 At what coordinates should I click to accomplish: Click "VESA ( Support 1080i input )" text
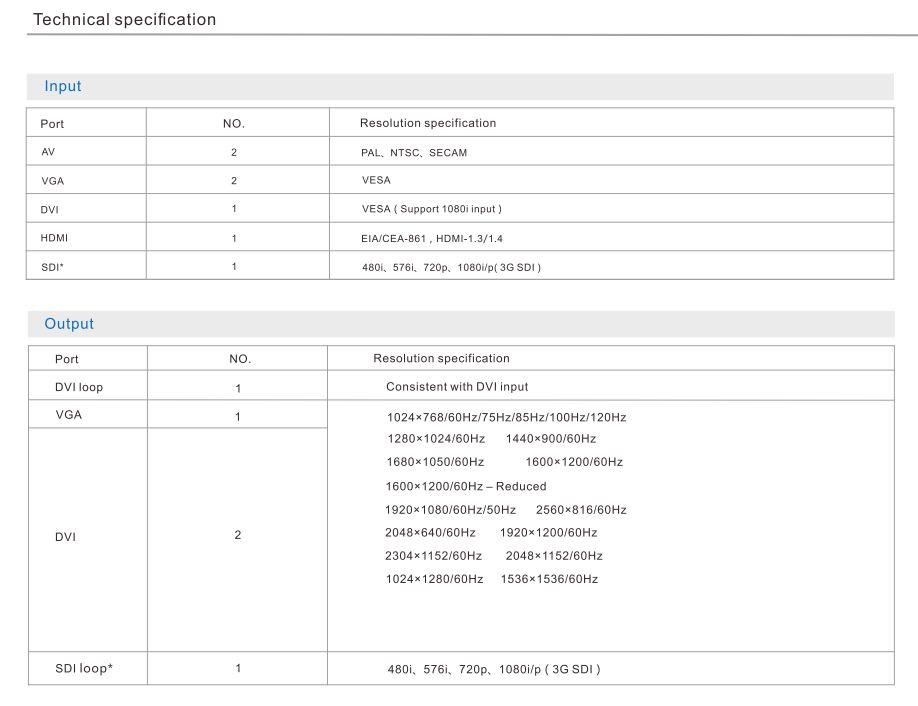(x=431, y=209)
